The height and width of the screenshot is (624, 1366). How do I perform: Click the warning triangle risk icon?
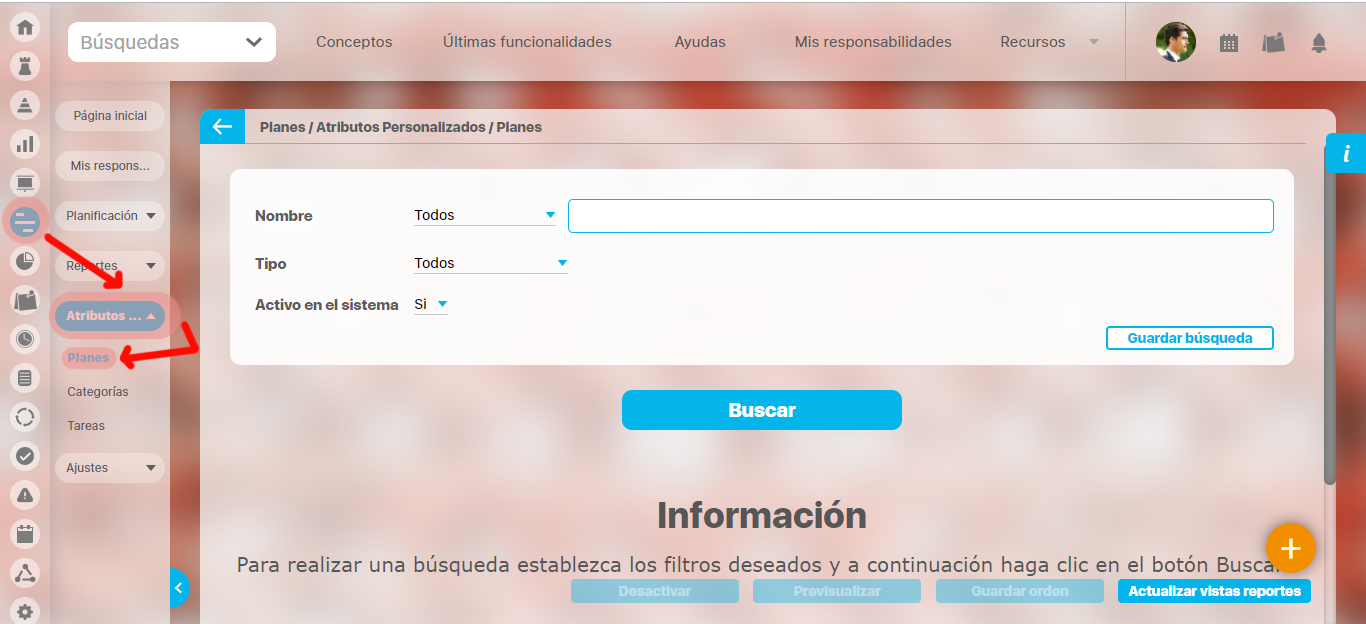tap(25, 494)
